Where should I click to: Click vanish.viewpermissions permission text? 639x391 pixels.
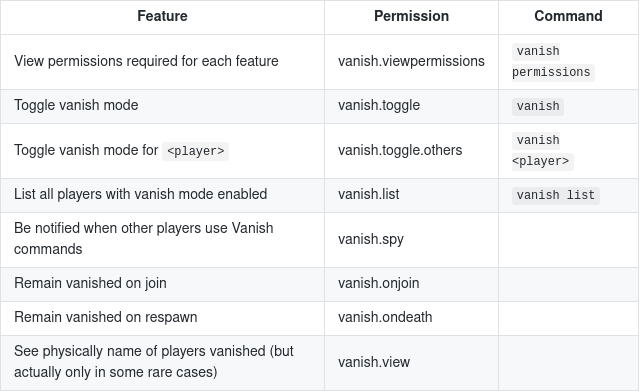pos(411,61)
